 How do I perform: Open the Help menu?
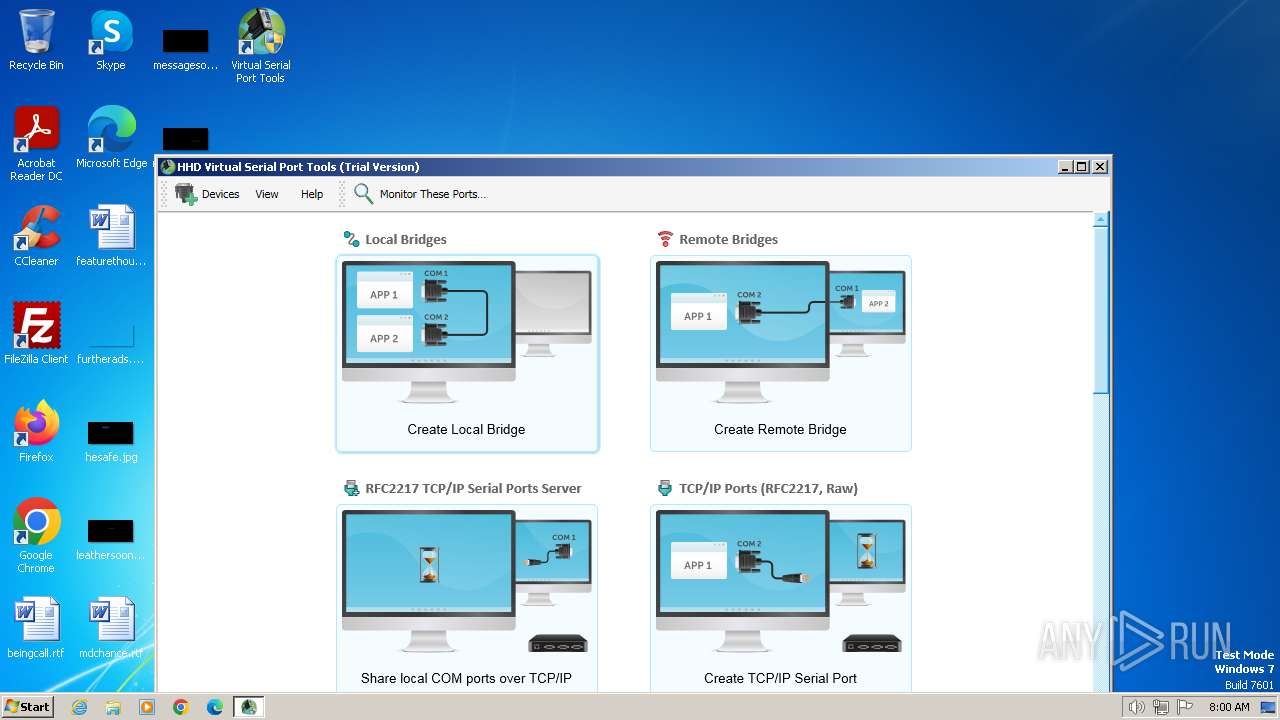[x=312, y=194]
